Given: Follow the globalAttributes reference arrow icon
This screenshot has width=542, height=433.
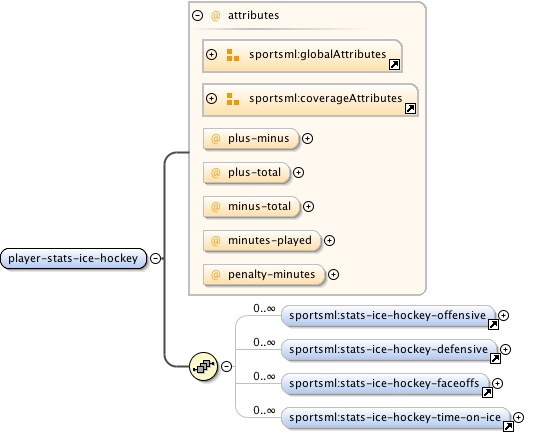Looking at the screenshot, I should click(394, 65).
